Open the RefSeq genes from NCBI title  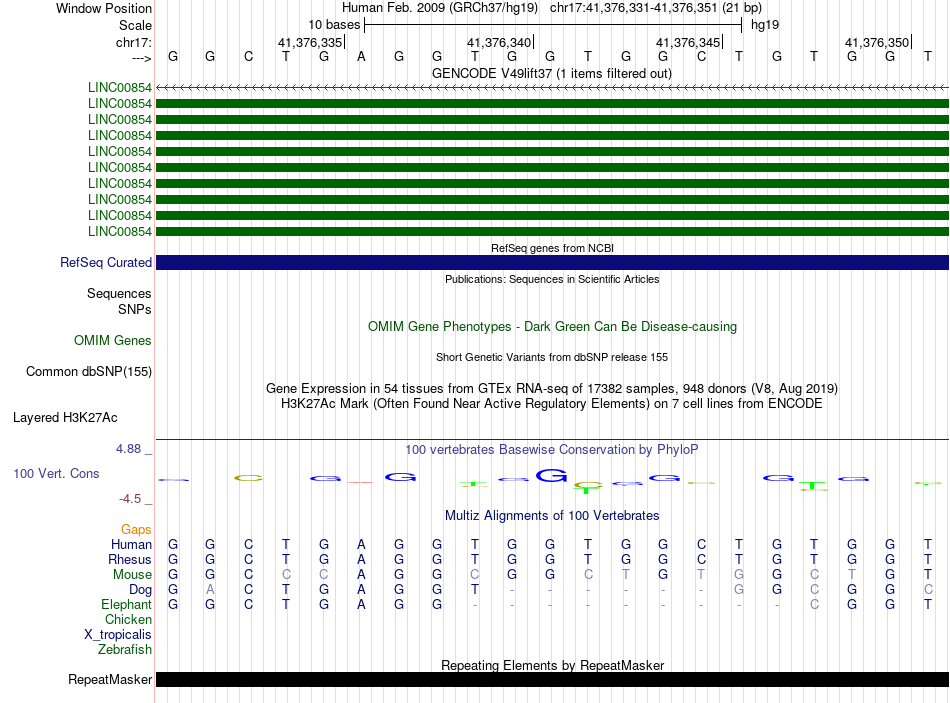tap(552, 248)
